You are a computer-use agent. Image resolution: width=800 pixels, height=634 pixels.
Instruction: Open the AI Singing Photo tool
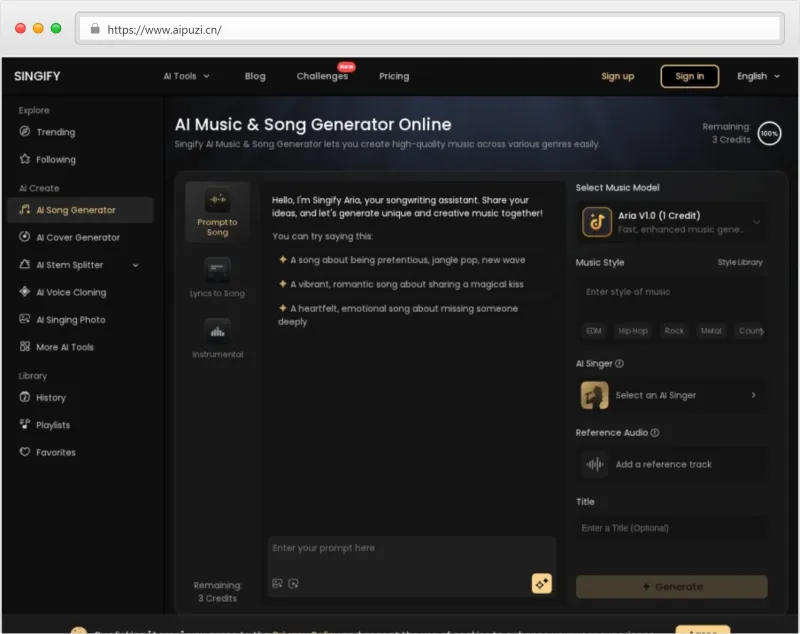point(71,320)
